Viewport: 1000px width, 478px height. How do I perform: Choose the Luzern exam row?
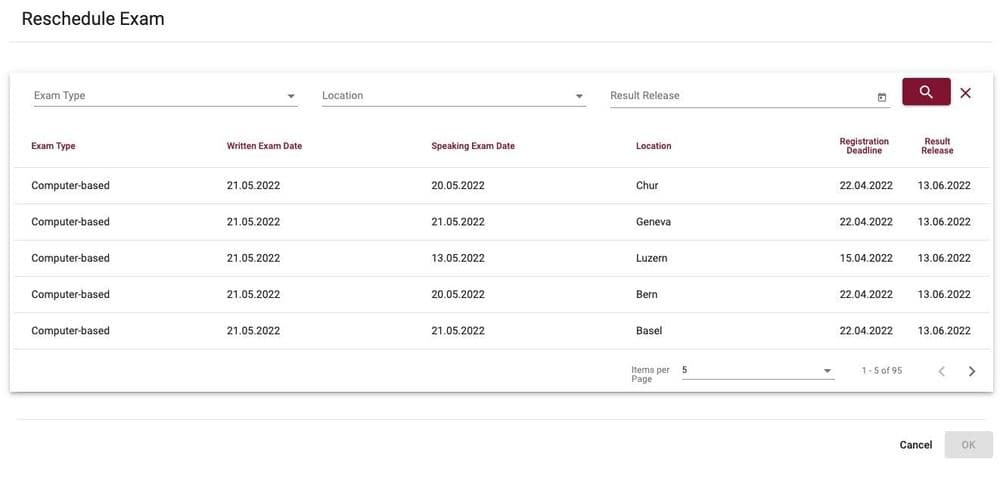(x=500, y=258)
